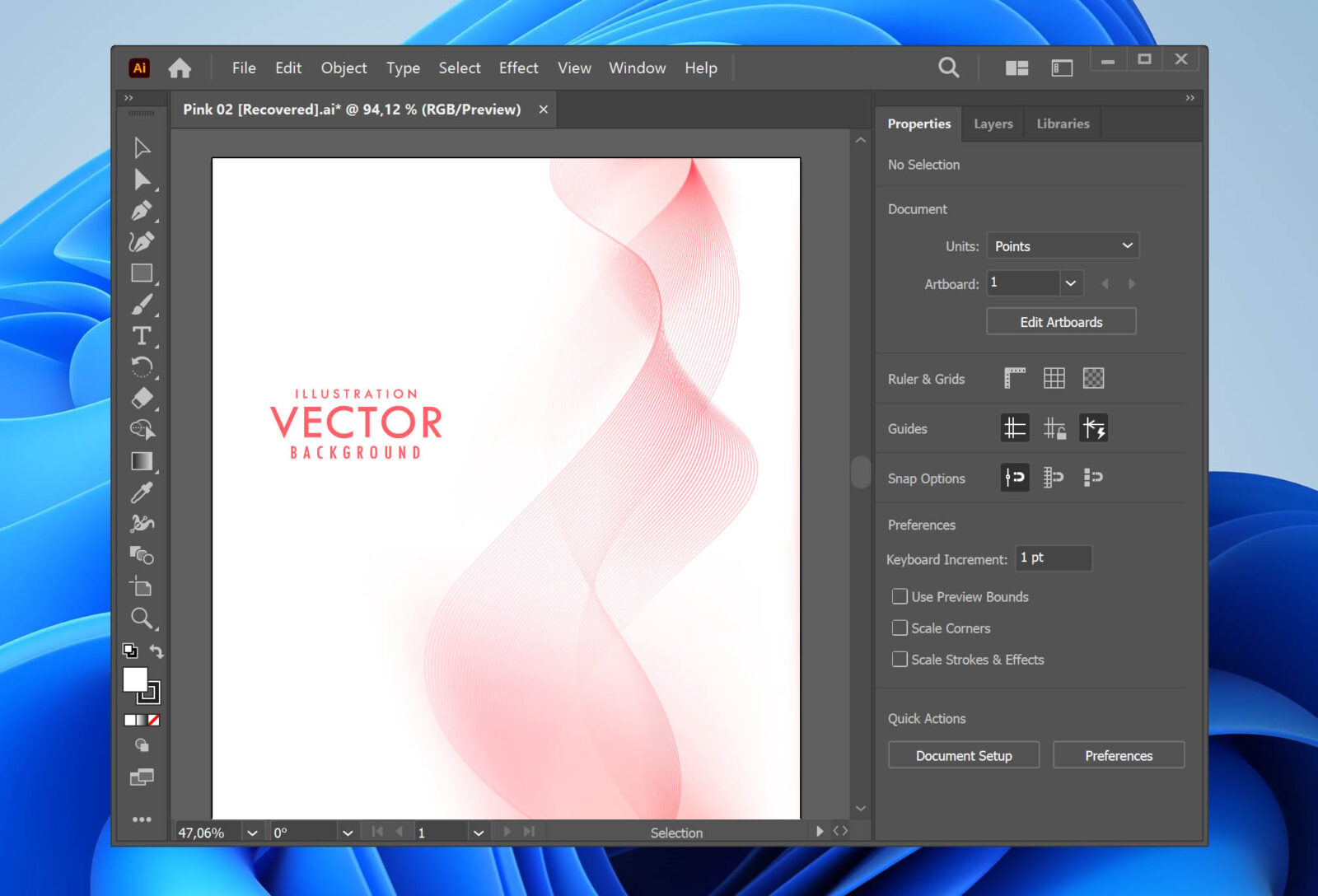Show rulers from Ruler & Grids
Viewport: 1318px width, 896px height.
[x=1014, y=378]
